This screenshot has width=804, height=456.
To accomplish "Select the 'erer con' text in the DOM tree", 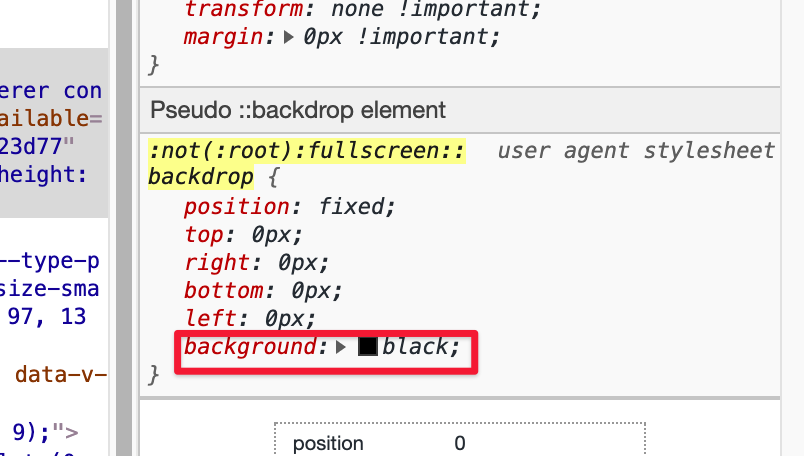I will pyautogui.click(x=51, y=91).
